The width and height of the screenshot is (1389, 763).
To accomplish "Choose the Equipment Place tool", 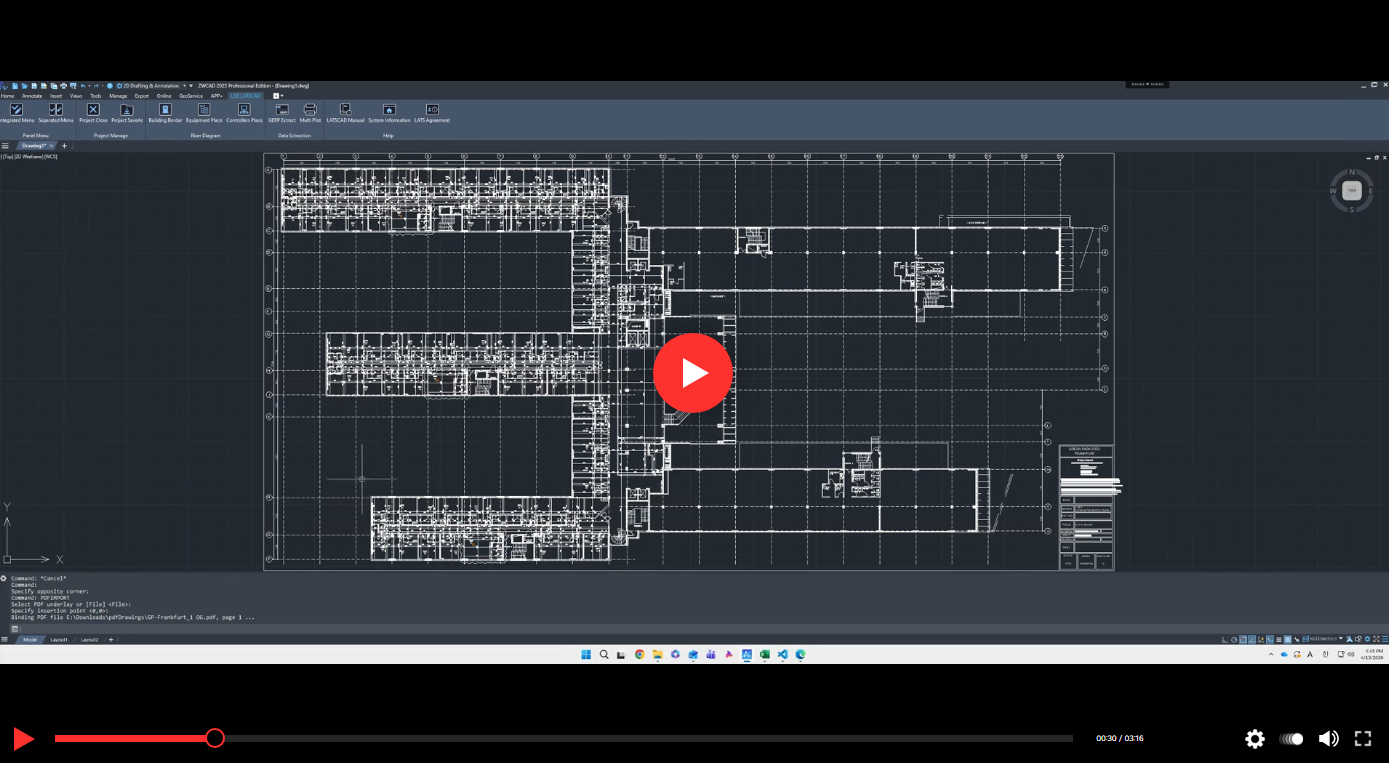I will (204, 110).
